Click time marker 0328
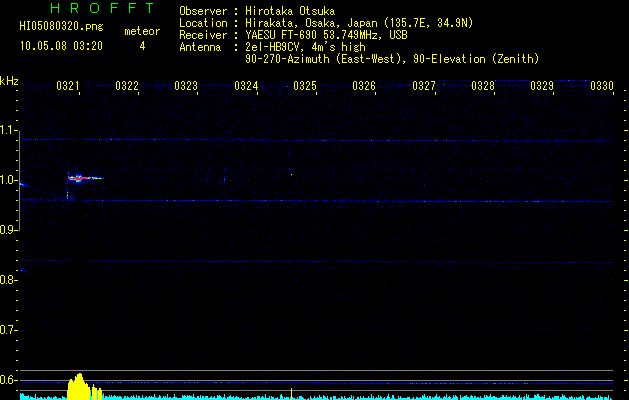 coord(483,86)
